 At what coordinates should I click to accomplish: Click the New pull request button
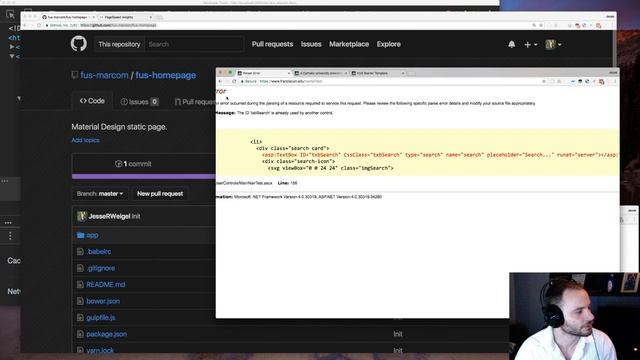pos(160,193)
